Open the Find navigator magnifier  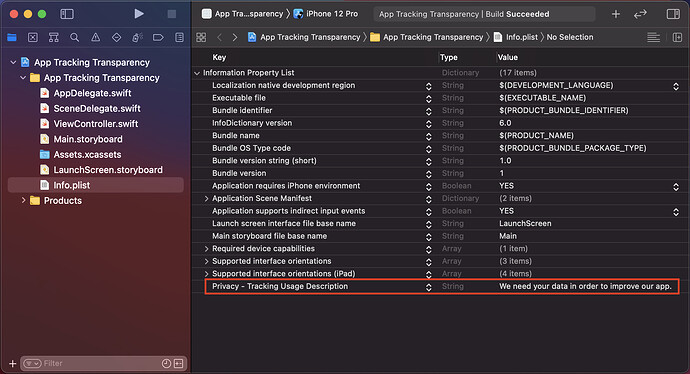pos(75,37)
